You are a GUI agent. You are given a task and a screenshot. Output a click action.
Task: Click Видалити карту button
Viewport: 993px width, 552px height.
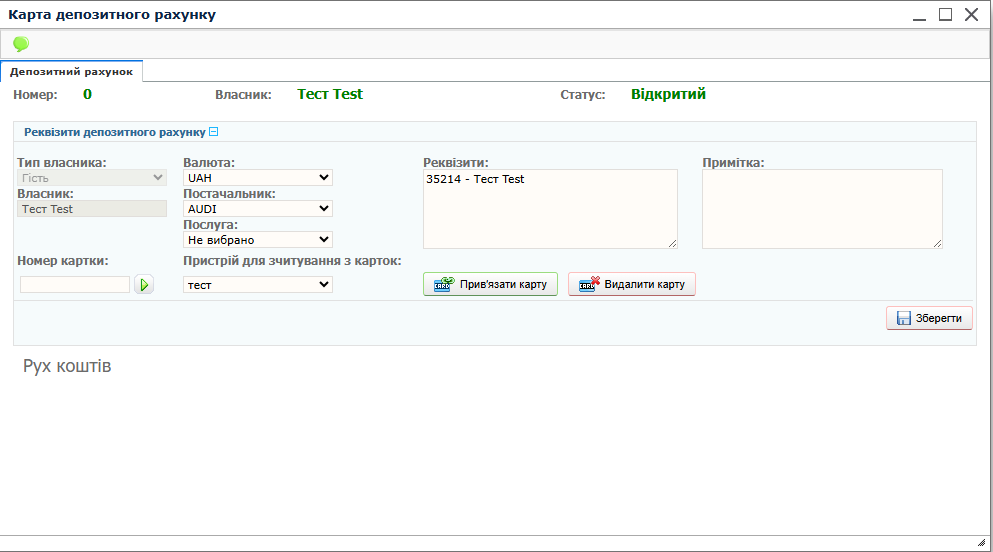tap(631, 284)
